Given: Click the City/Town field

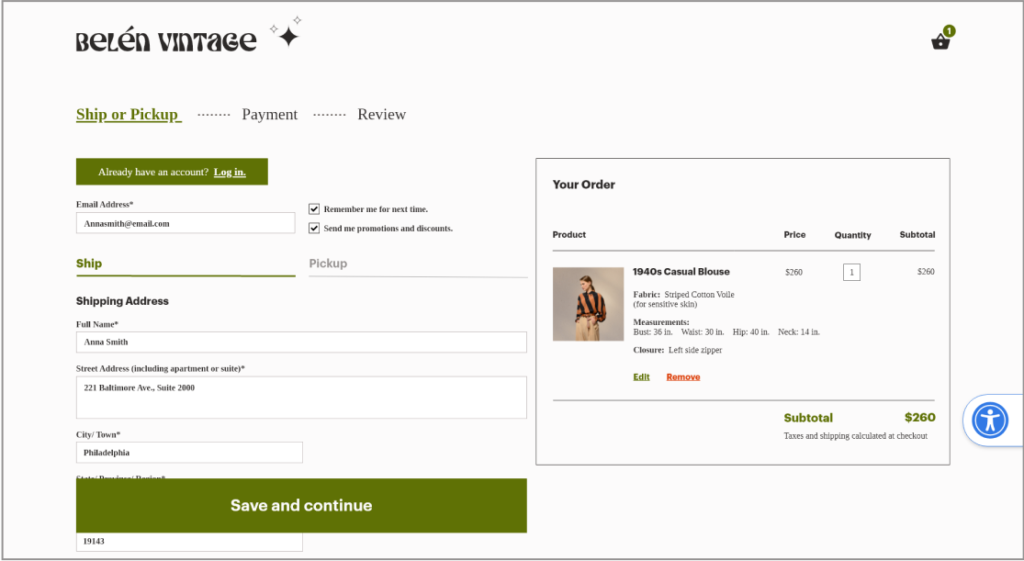Looking at the screenshot, I should click(x=189, y=453).
